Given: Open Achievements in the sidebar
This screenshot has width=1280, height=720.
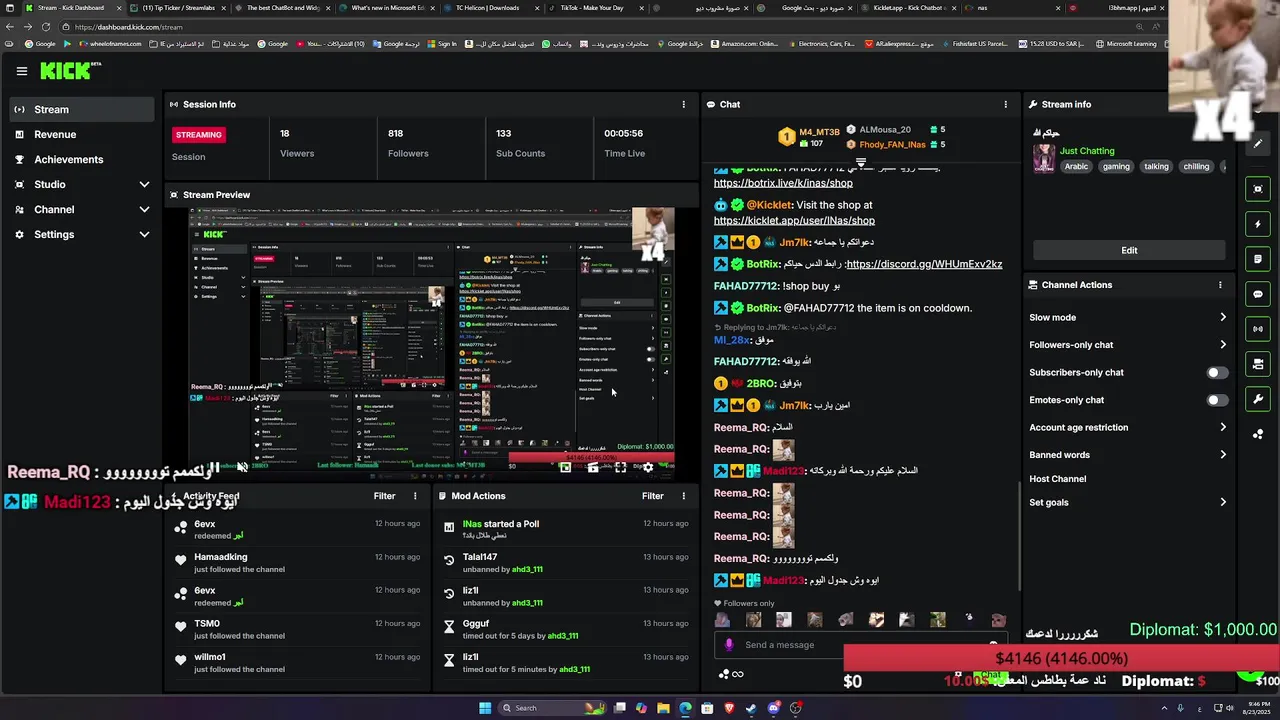Looking at the screenshot, I should pyautogui.click(x=80, y=159).
